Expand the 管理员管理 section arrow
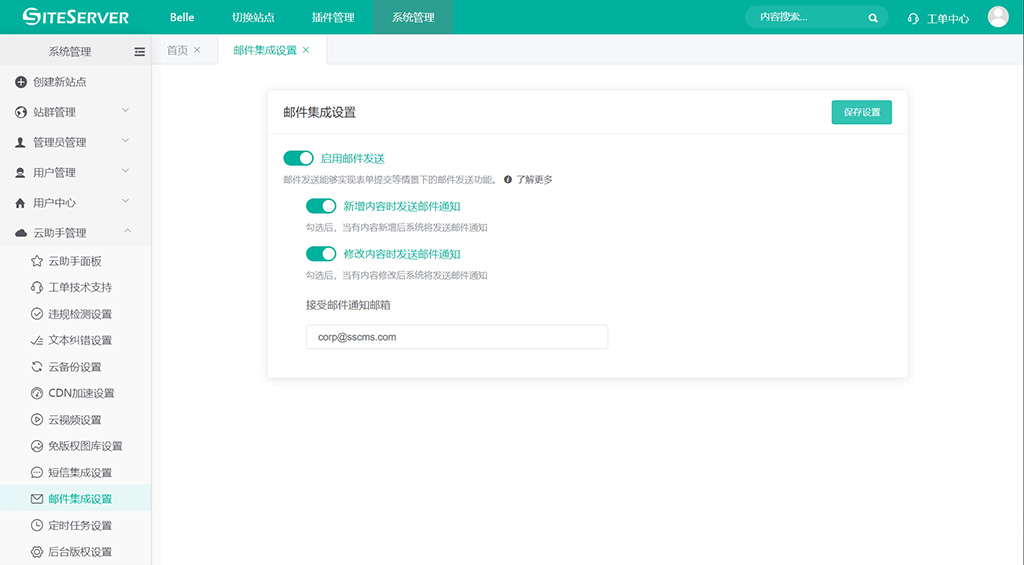The height and width of the screenshot is (565, 1024). pyautogui.click(x=125, y=141)
